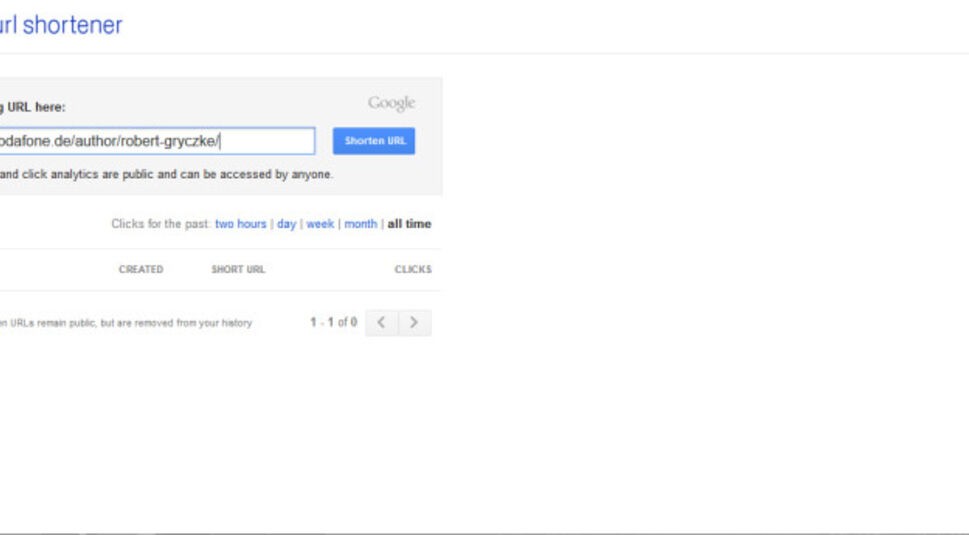This screenshot has width=969, height=535.
Task: Click the '1 - 1 of 0' page counter
Action: coord(333,323)
